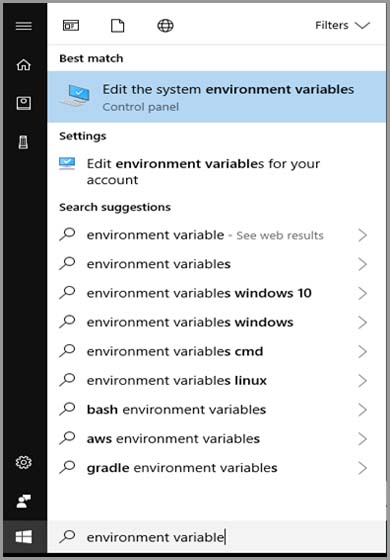
Task: Select the device tower sidebar icon
Action: [x=24, y=142]
